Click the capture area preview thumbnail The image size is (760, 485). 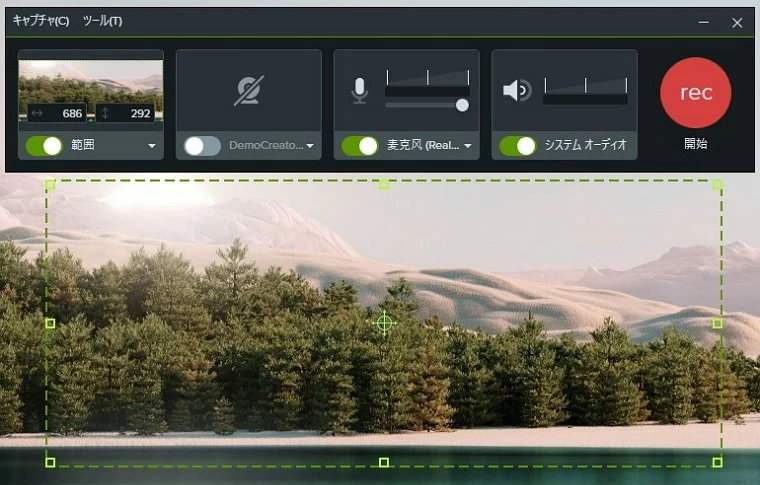click(x=91, y=90)
